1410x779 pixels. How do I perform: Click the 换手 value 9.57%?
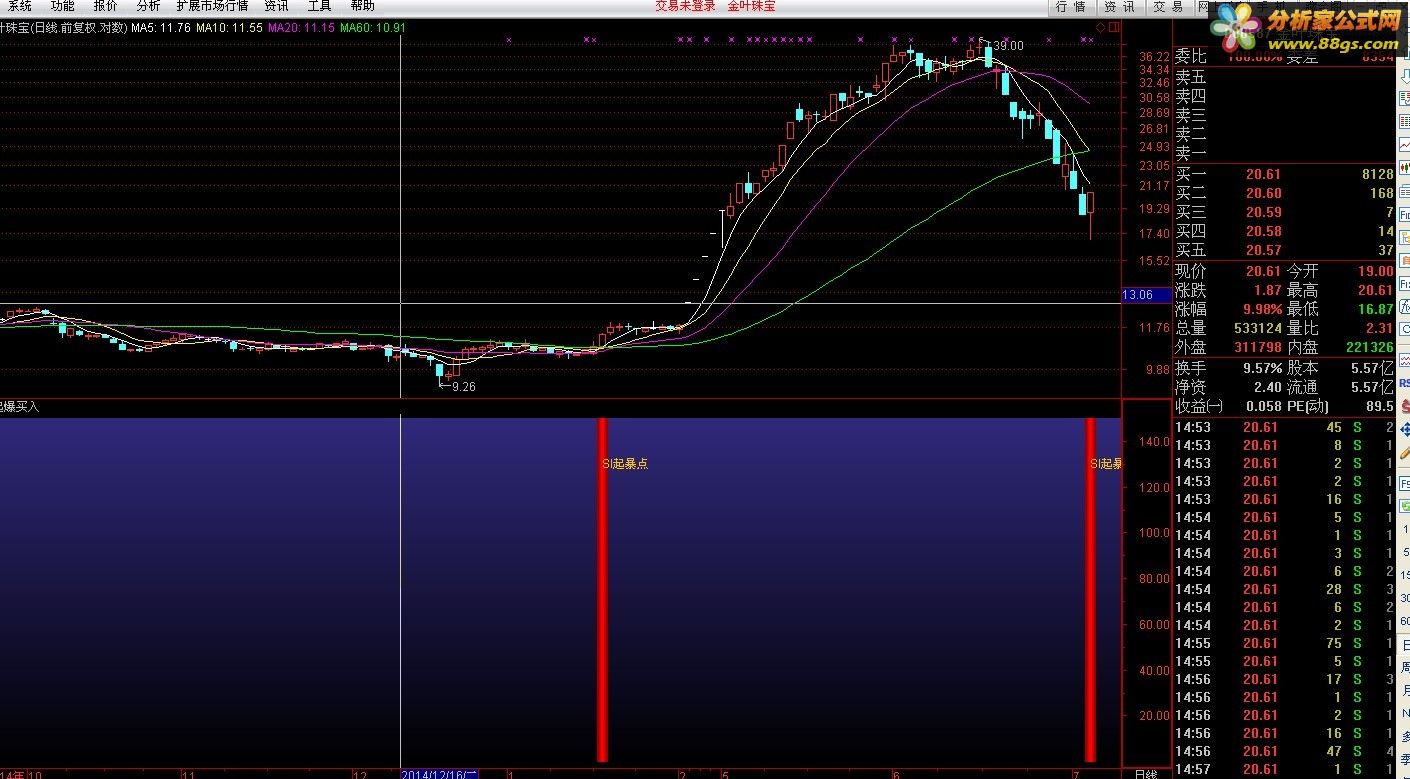[x=1262, y=369]
